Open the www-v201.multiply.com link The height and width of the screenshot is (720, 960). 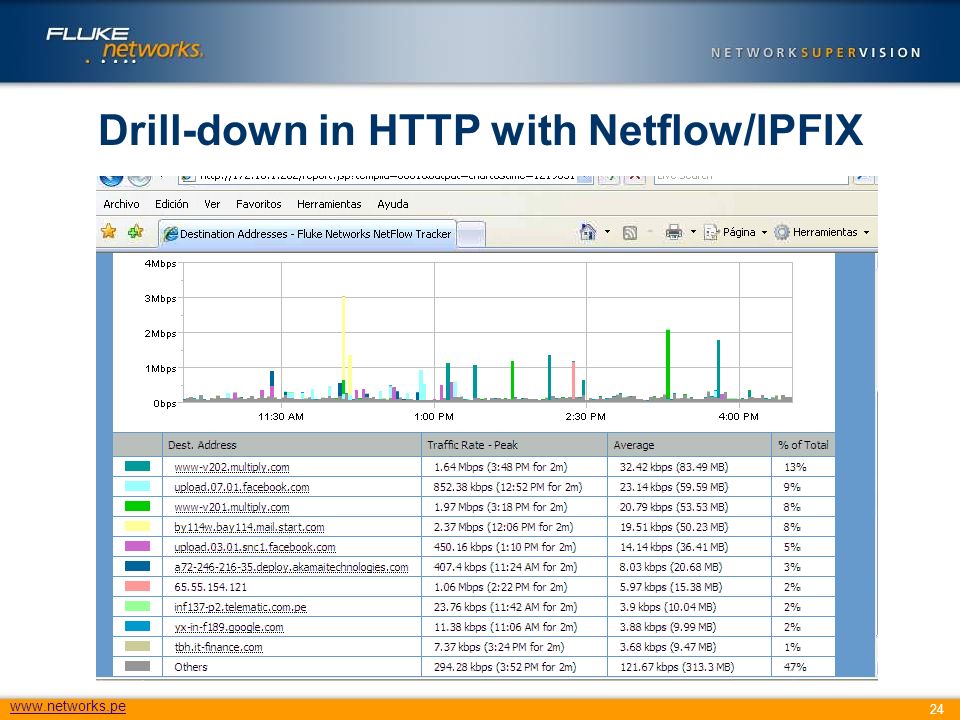point(231,507)
